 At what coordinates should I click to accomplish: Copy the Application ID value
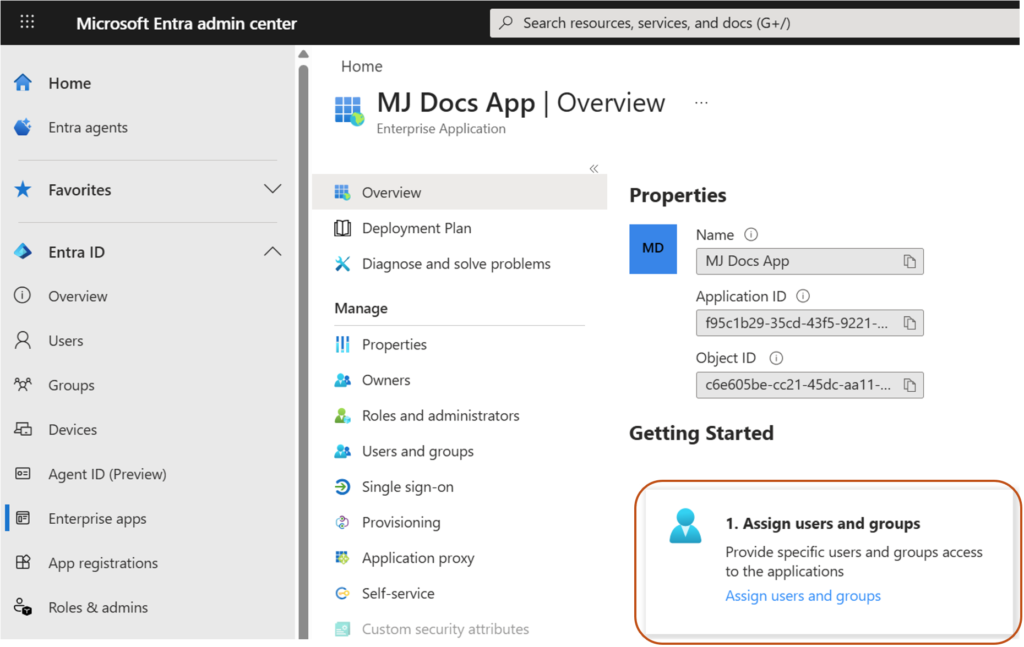909,323
